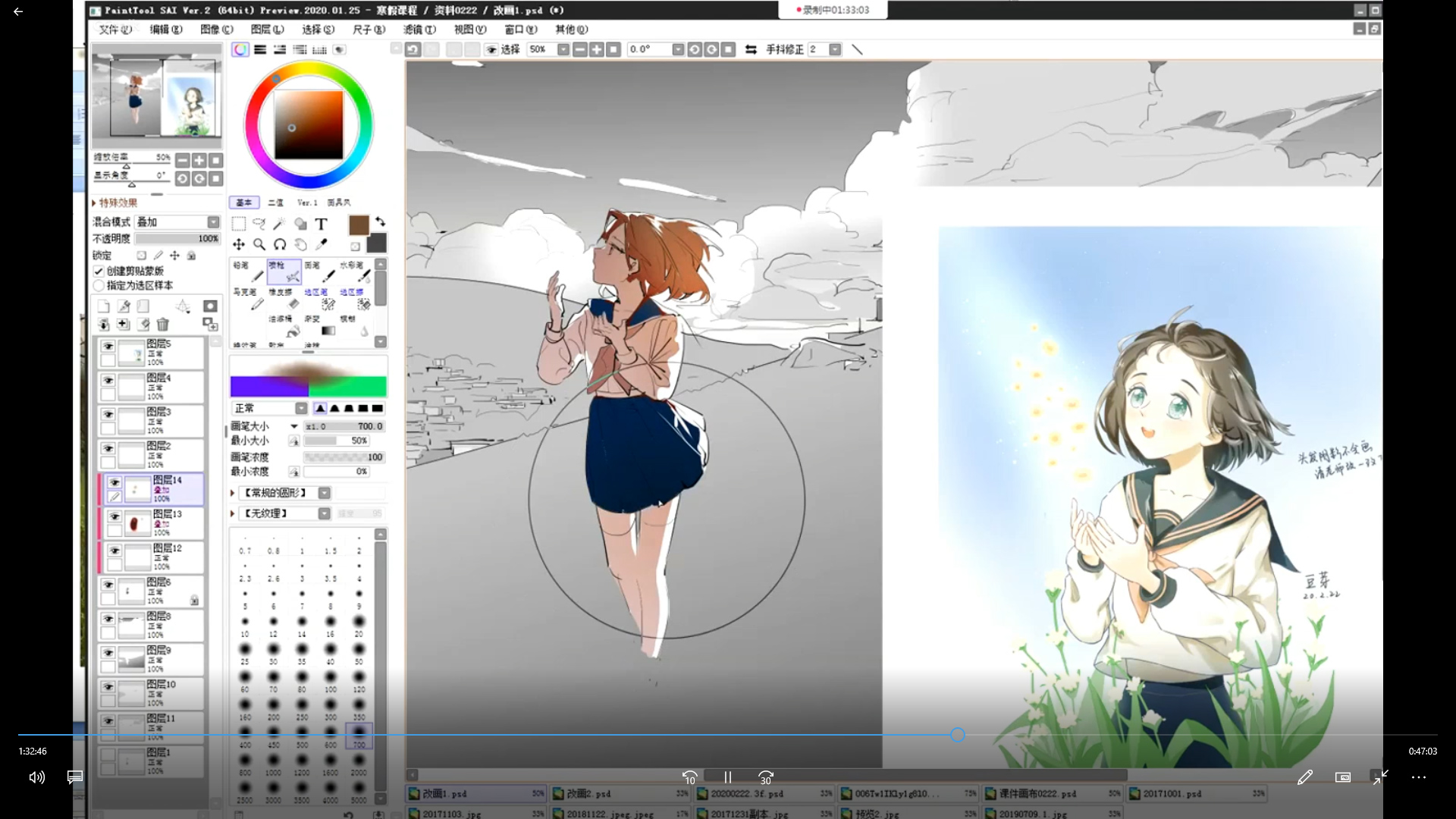The image size is (1456, 819).
Task: Open the 手抖修正 stabilizer dropdown
Action: pyautogui.click(x=835, y=49)
